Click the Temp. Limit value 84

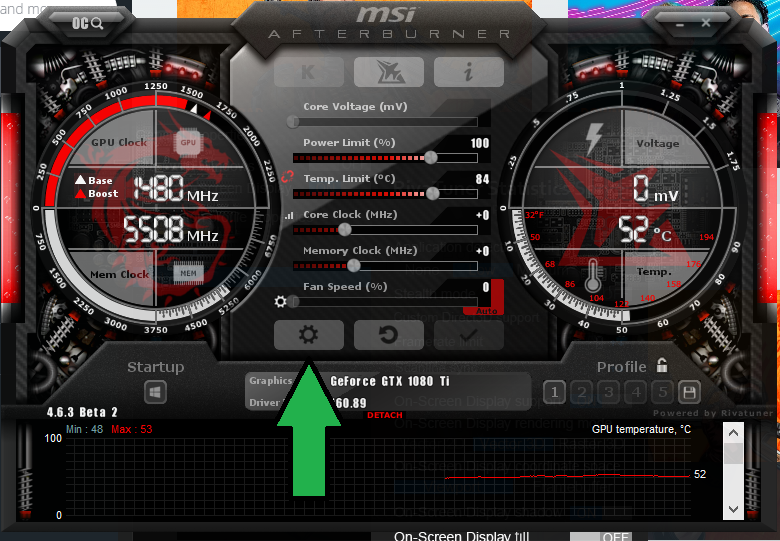click(482, 179)
